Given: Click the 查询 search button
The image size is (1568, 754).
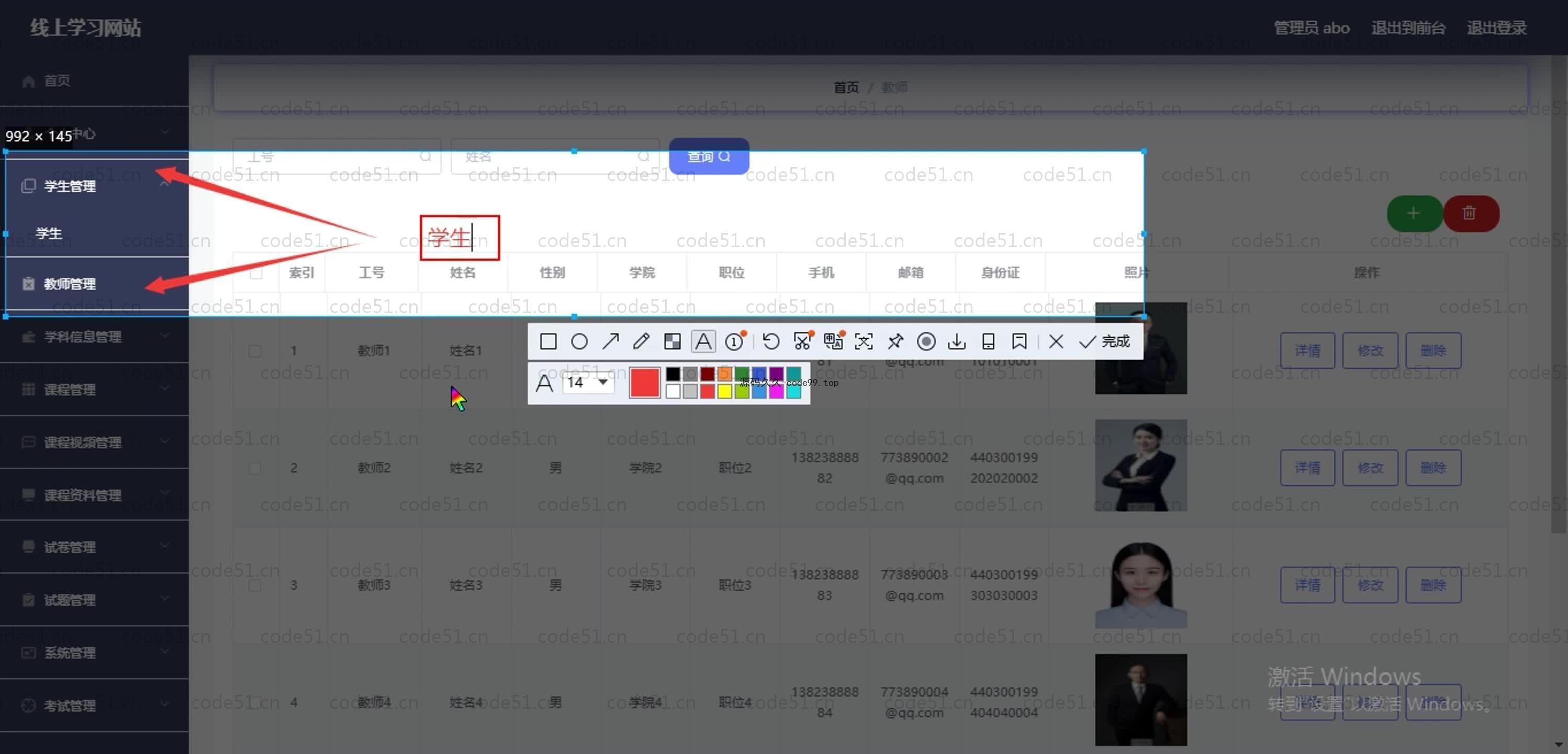Looking at the screenshot, I should [709, 157].
